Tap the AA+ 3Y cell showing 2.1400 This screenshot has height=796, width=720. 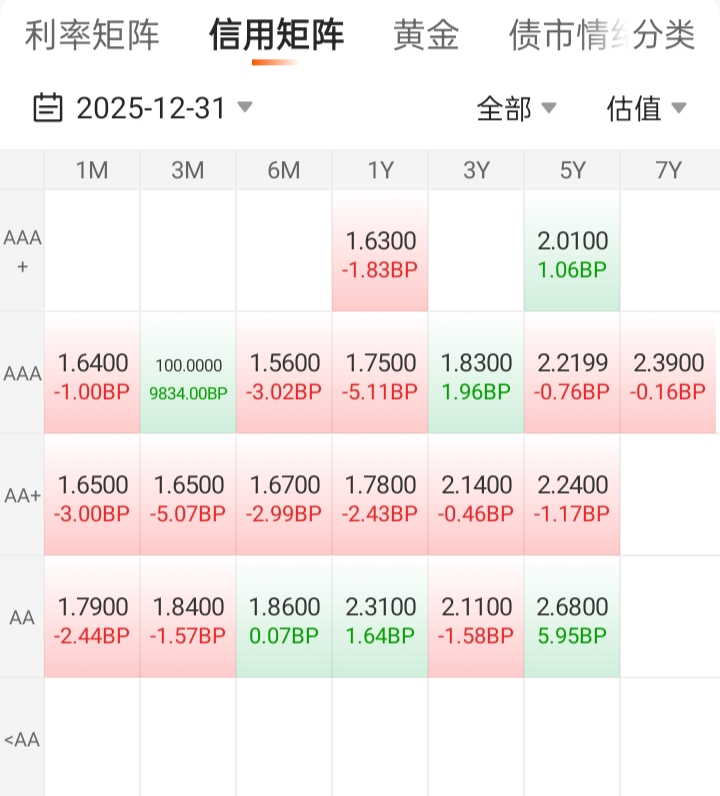tap(476, 497)
